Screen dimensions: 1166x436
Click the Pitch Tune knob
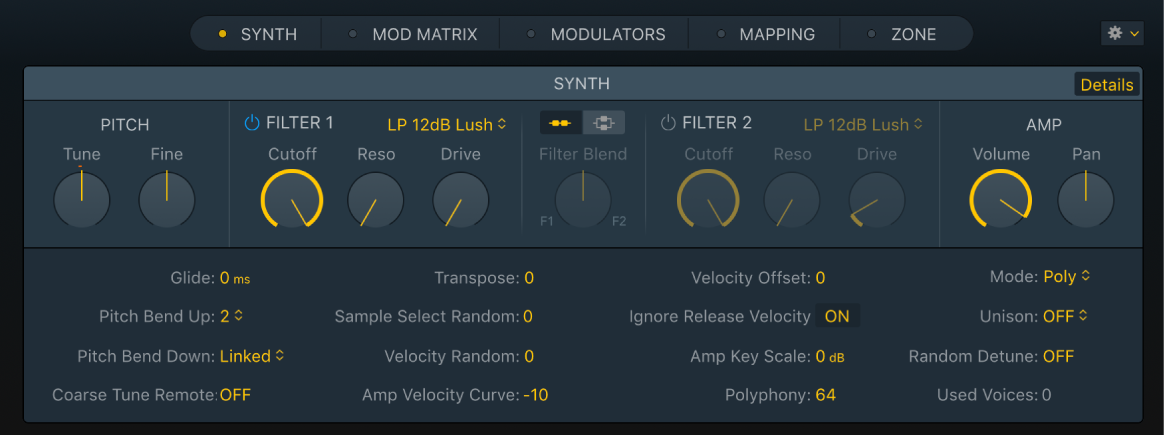coord(82,198)
